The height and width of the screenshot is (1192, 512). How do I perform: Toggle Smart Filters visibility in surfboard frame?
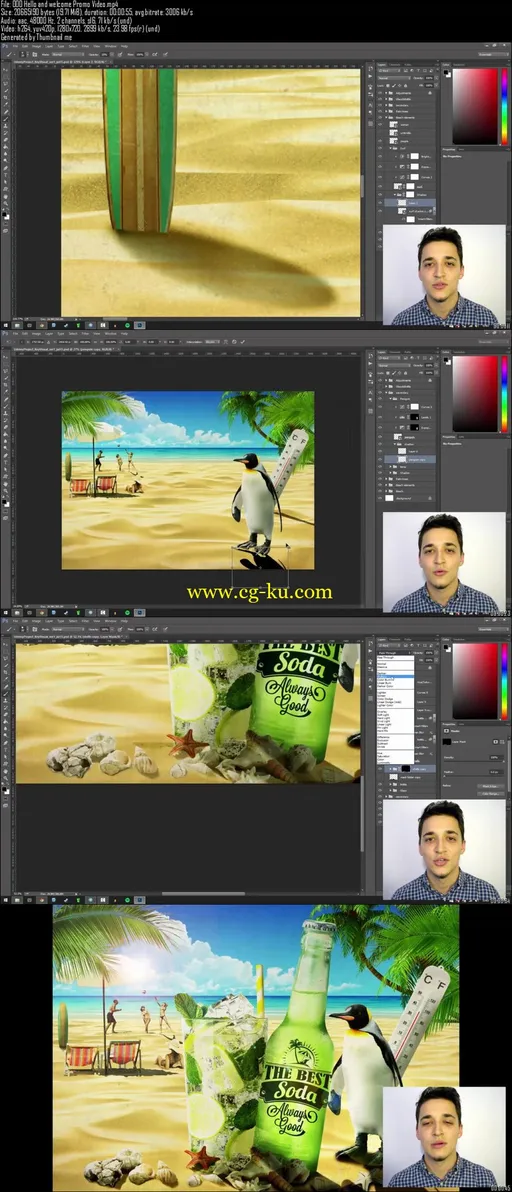tap(403, 219)
